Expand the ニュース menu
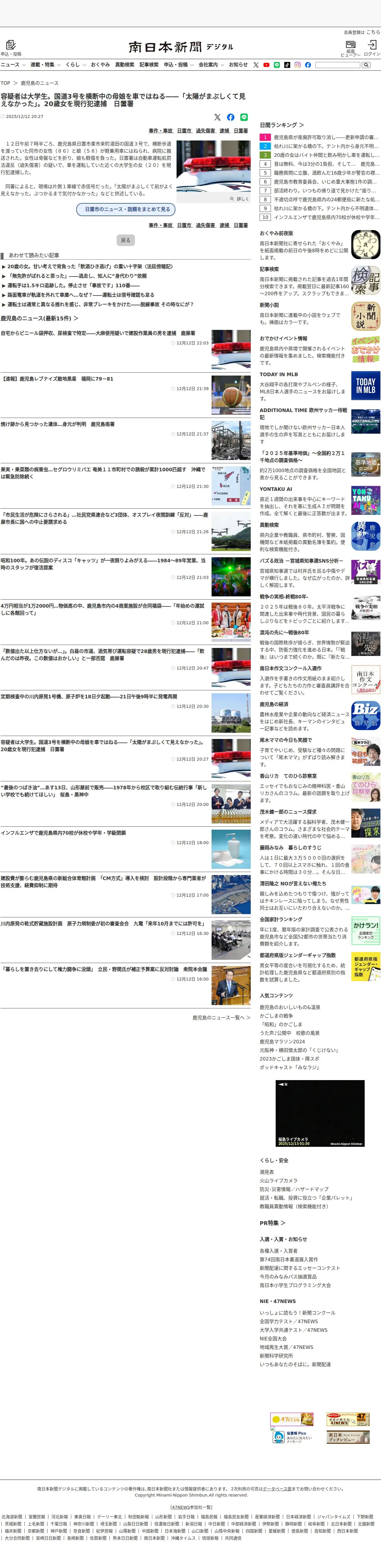This screenshot has height=1568, width=381. coord(13,65)
